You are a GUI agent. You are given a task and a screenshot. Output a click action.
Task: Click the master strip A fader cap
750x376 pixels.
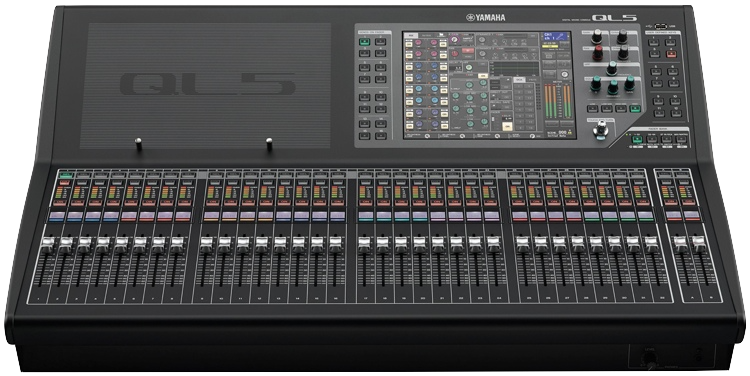680,243
